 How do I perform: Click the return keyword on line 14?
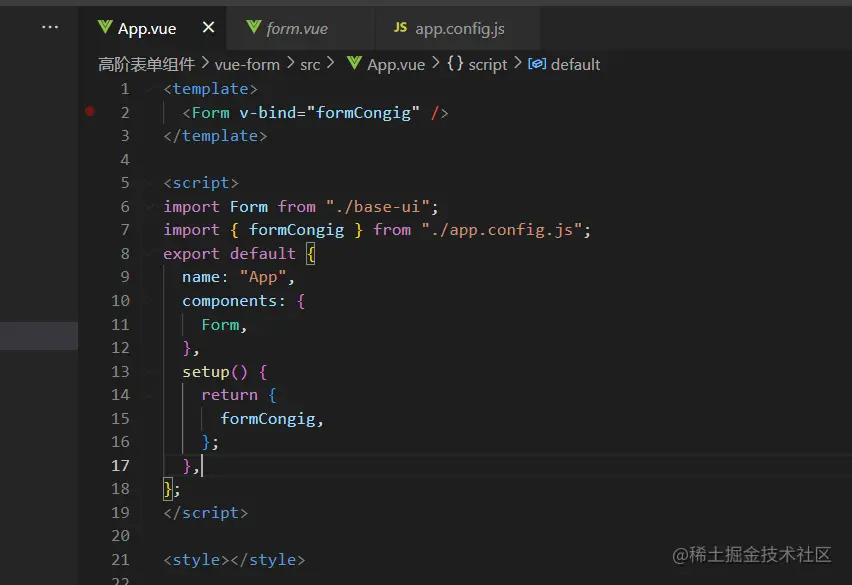tap(229, 395)
